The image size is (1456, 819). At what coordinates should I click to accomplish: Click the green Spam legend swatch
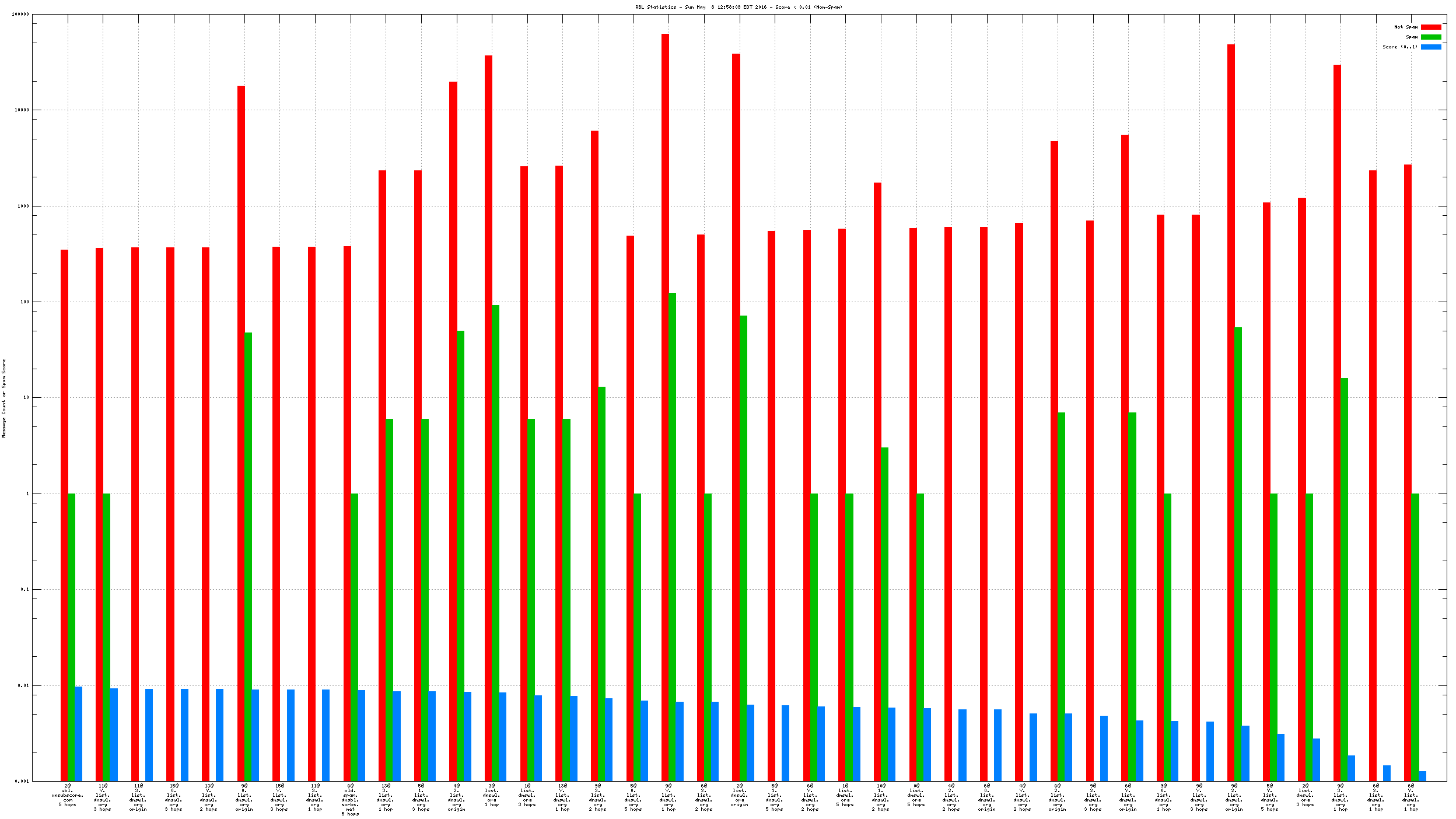1430,37
